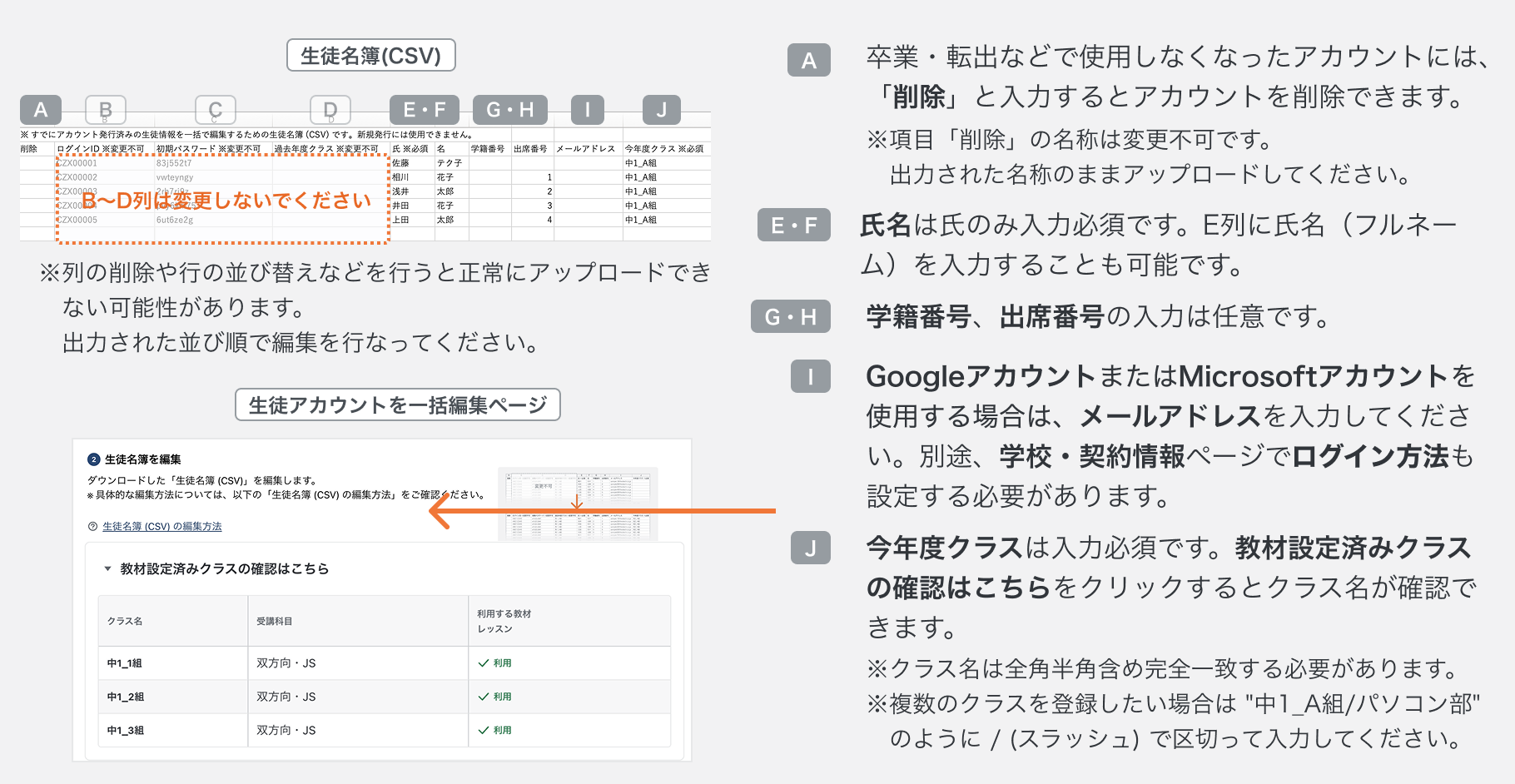
Task: Click the step 2 circle icon by 生徒名簿を編集
Action: [93, 459]
